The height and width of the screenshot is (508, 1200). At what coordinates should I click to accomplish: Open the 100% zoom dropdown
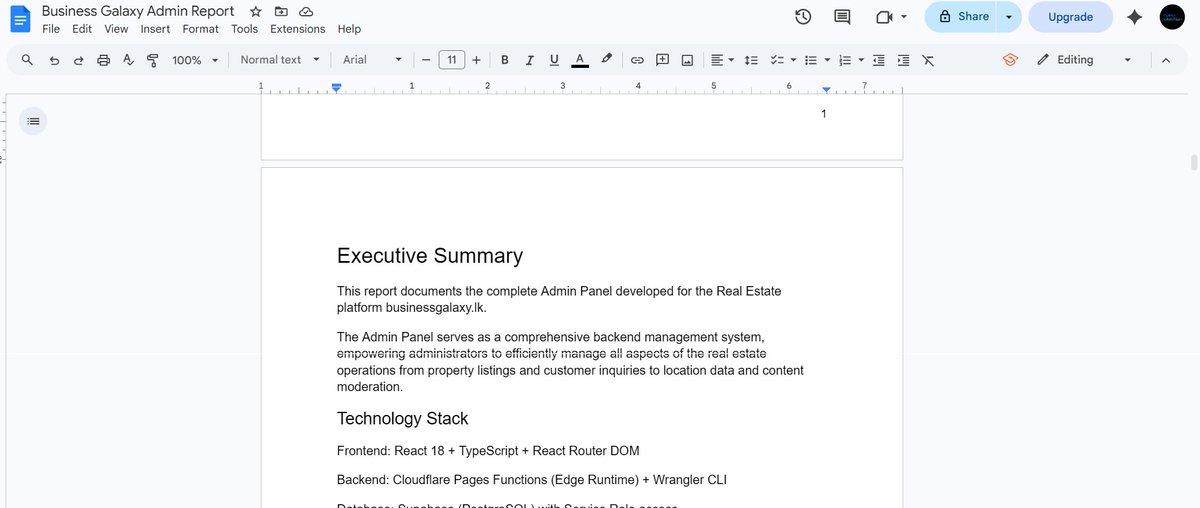[x=195, y=60]
